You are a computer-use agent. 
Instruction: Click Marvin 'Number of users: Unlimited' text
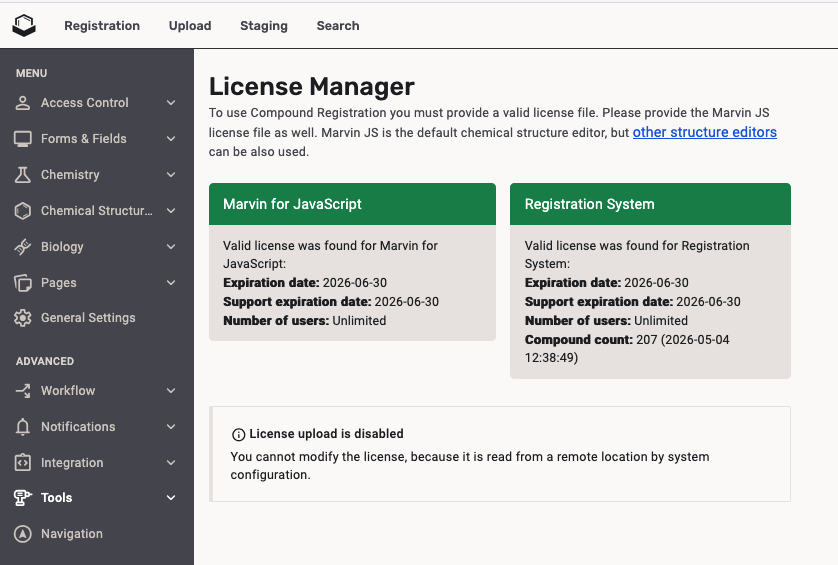[x=305, y=321]
